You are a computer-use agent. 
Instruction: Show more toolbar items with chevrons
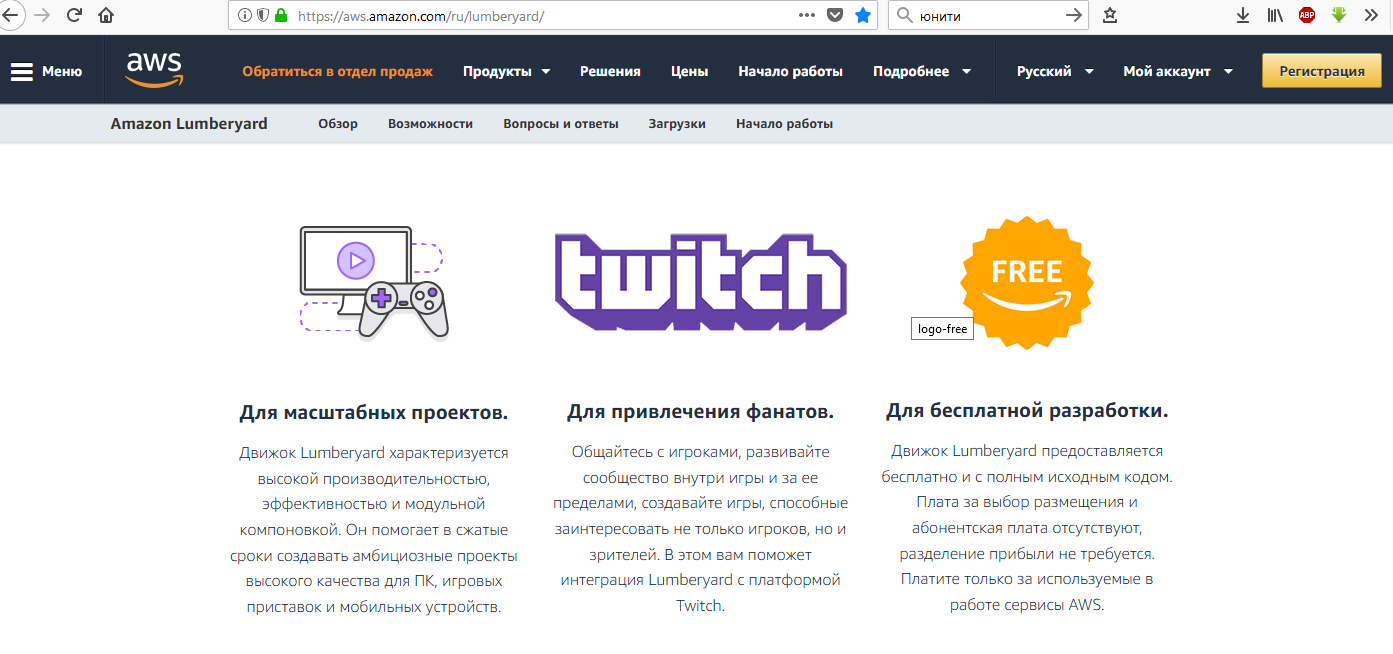pos(1371,15)
